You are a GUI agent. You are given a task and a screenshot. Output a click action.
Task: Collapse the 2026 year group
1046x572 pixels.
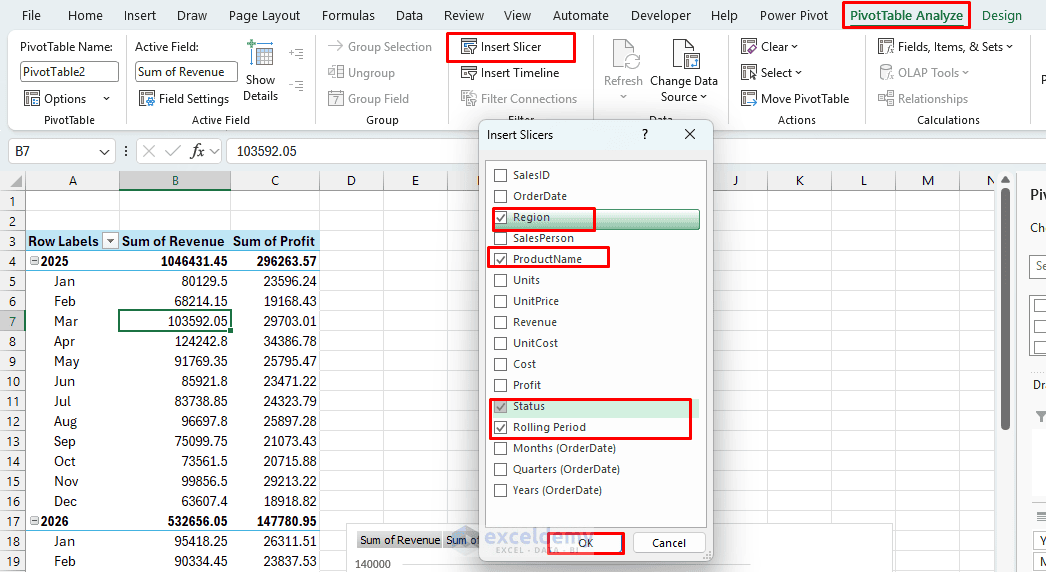click(x=34, y=521)
